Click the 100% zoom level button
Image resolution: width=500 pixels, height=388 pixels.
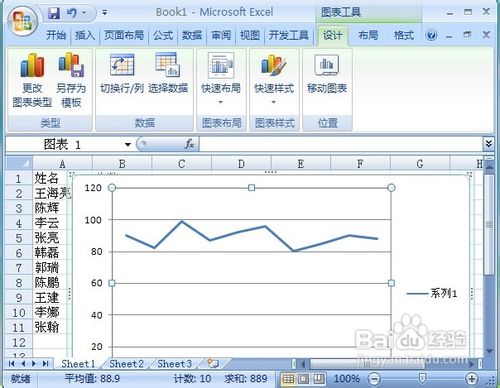[x=347, y=379]
